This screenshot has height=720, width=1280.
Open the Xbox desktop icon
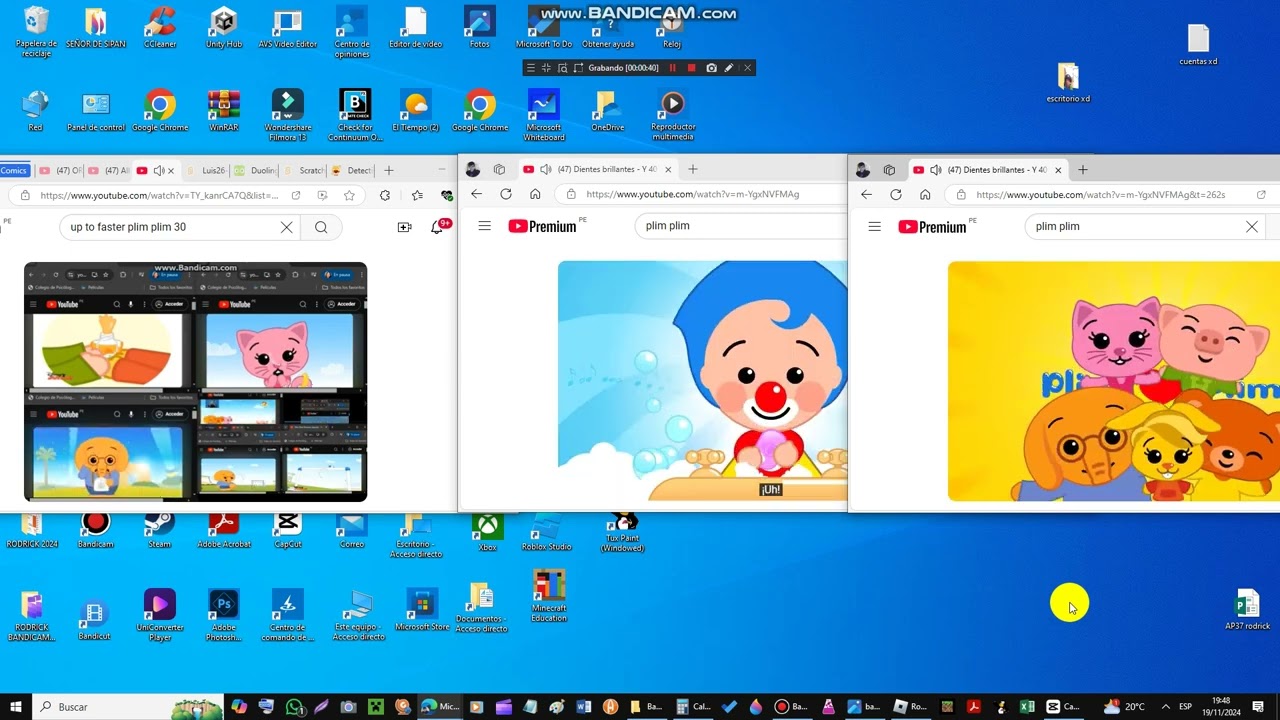[x=487, y=532]
